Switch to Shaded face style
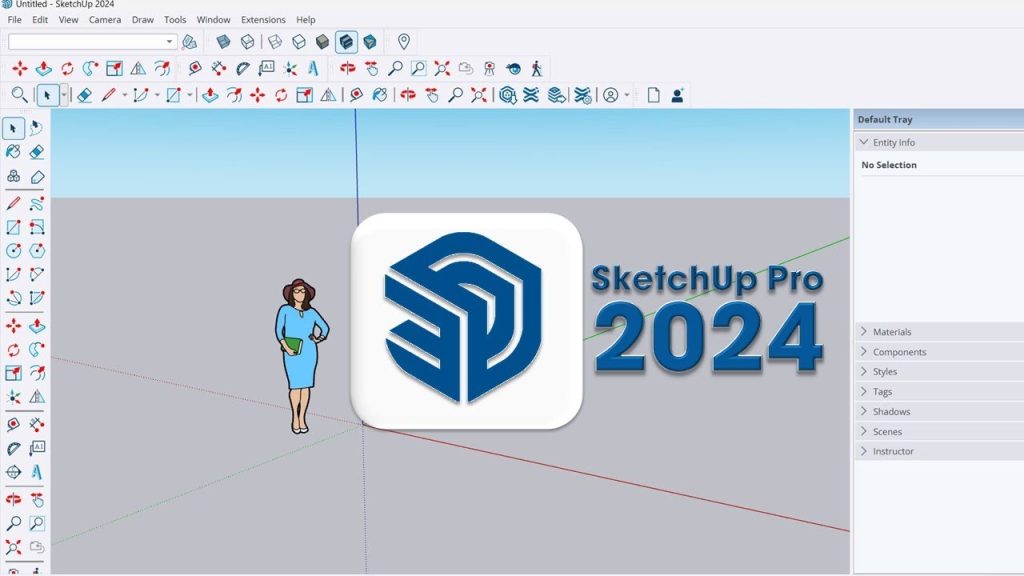The height and width of the screenshot is (576, 1024). pos(322,42)
